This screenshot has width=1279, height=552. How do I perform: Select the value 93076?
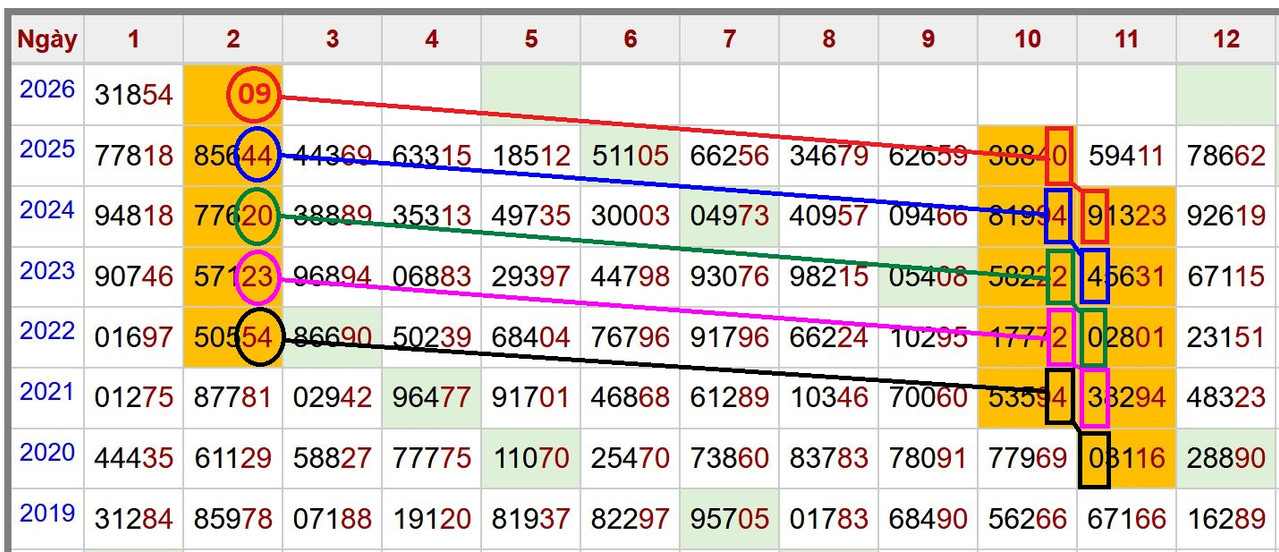point(729,277)
